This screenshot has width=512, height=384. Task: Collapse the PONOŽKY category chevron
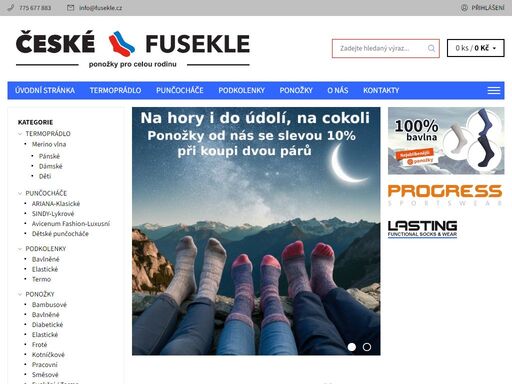pyautogui.click(x=20, y=294)
